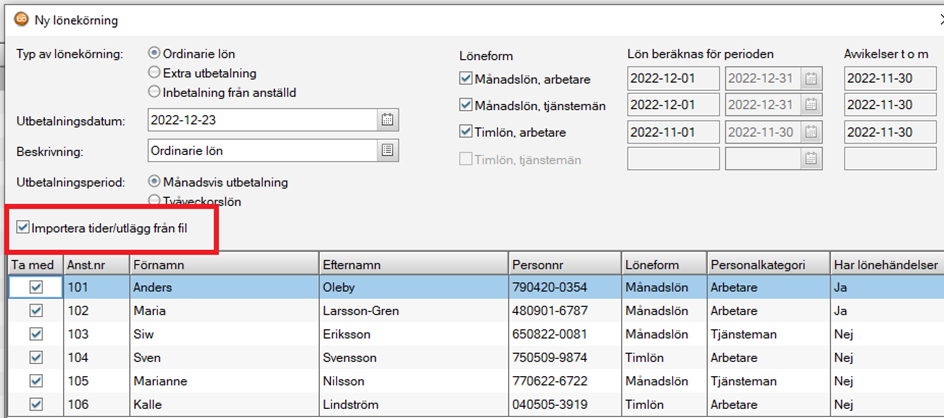Click Månadslön arbetare start date field
This screenshot has height=418, width=944.
pos(672,78)
